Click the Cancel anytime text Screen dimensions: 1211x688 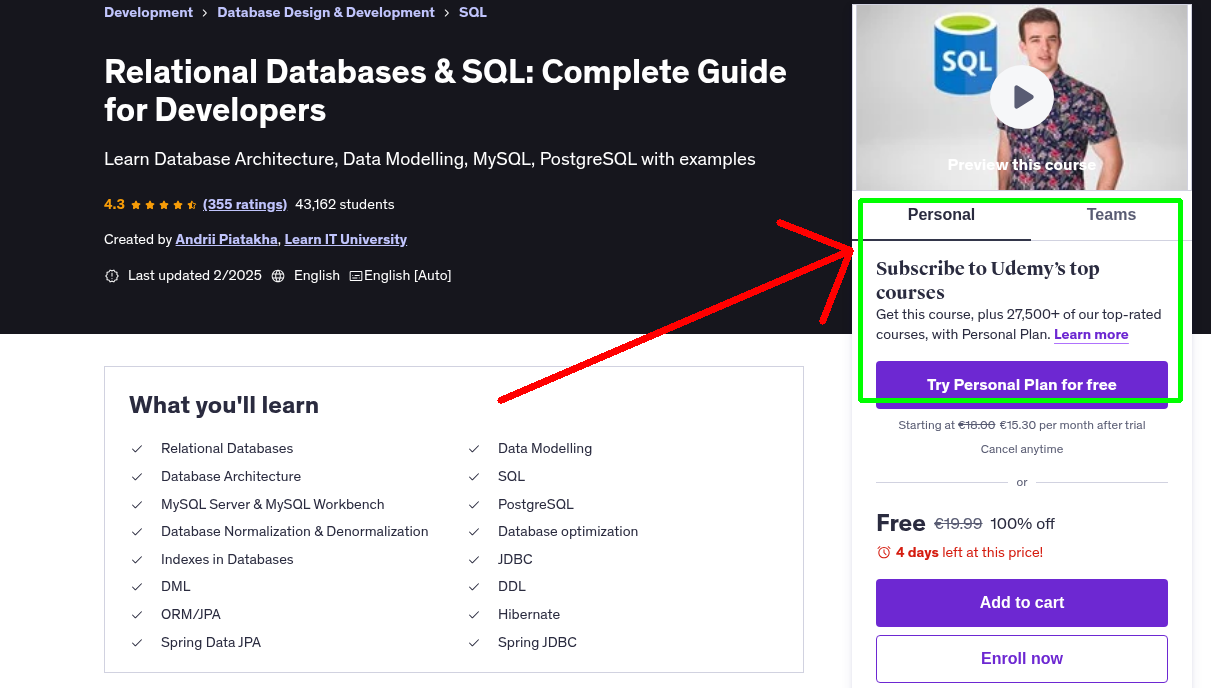click(x=1022, y=449)
